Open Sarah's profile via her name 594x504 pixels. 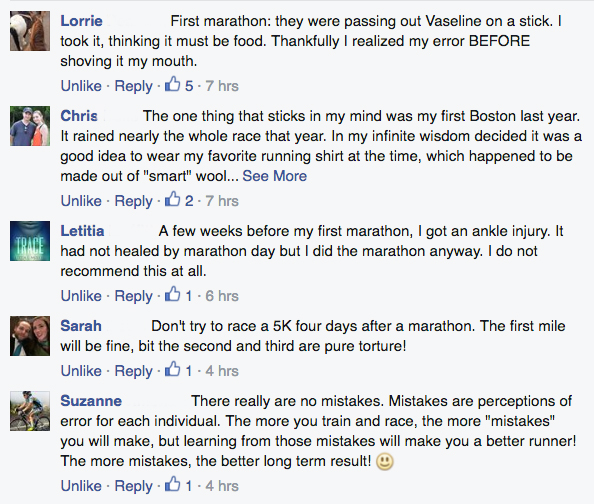tap(81, 326)
